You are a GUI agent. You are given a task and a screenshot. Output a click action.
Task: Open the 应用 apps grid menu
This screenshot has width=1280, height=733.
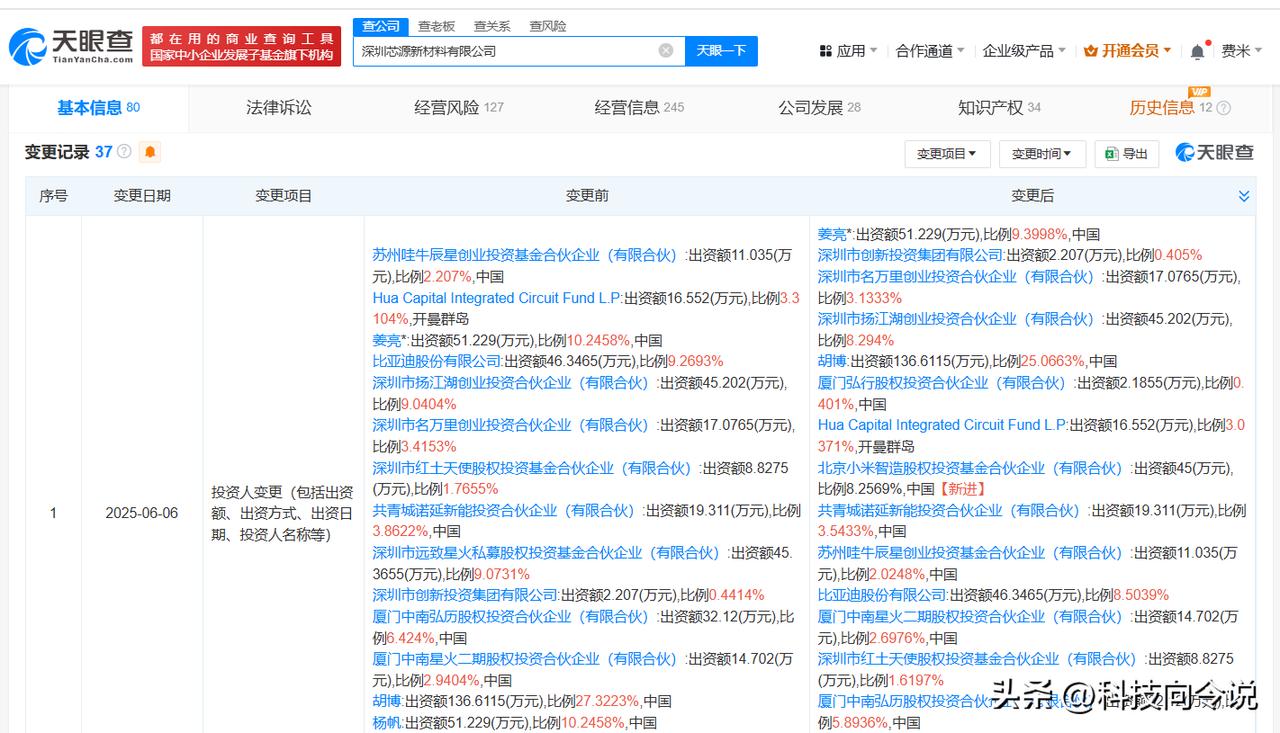[847, 51]
